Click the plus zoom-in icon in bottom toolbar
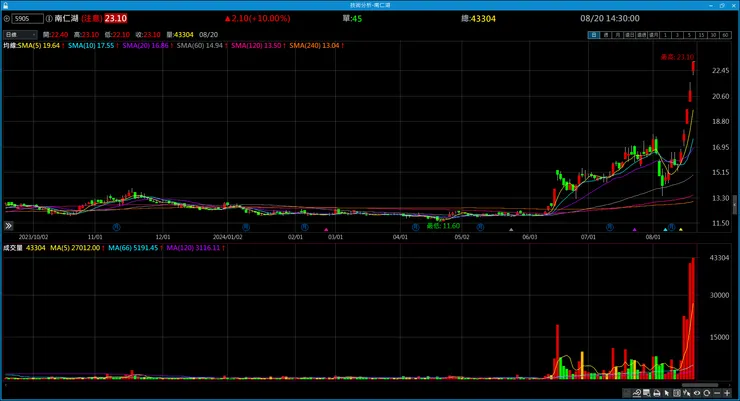 coord(727,393)
